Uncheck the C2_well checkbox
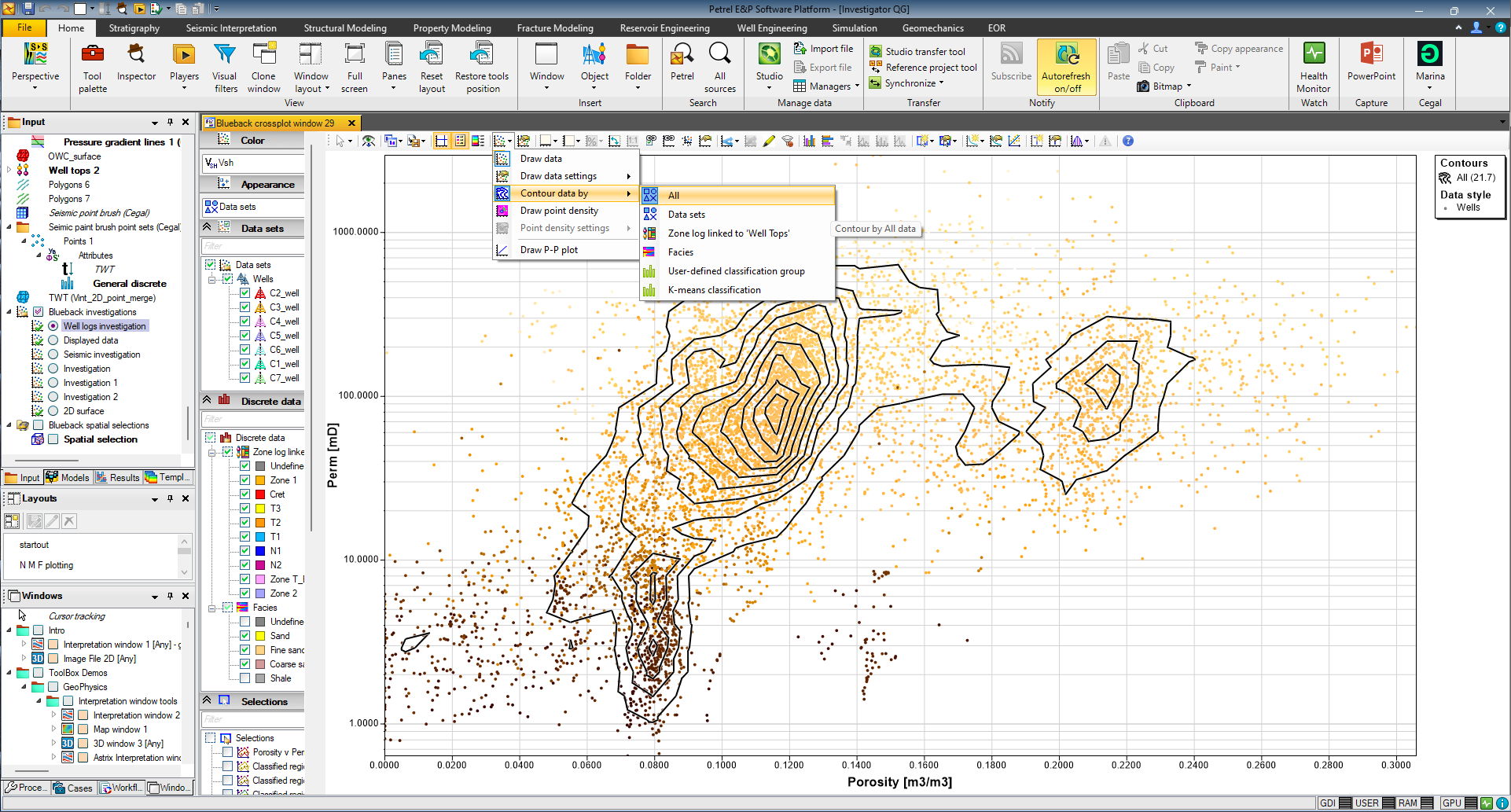 [244, 293]
